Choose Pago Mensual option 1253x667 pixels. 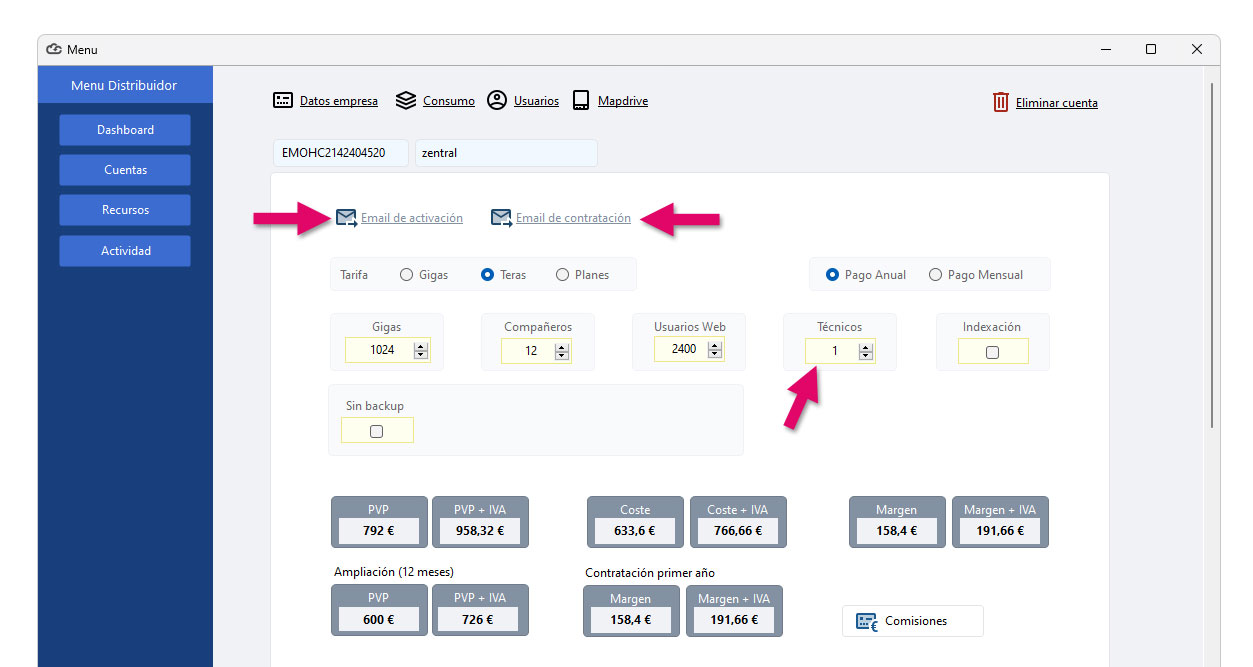[935, 275]
